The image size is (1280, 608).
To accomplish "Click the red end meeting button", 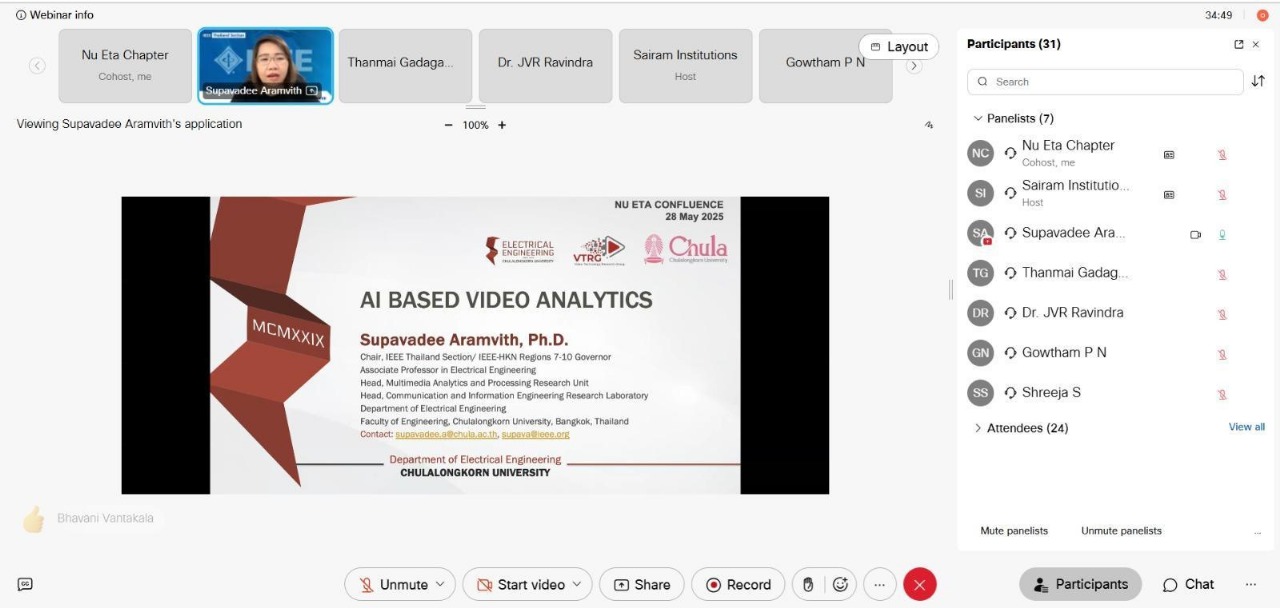I will (919, 585).
